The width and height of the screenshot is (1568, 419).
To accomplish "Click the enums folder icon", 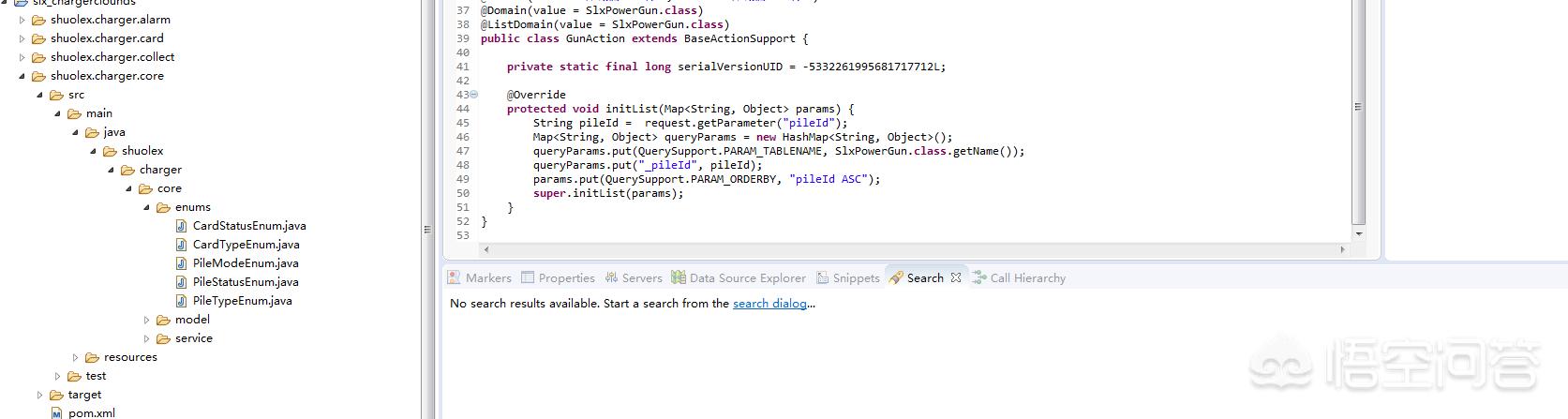I will point(163,207).
